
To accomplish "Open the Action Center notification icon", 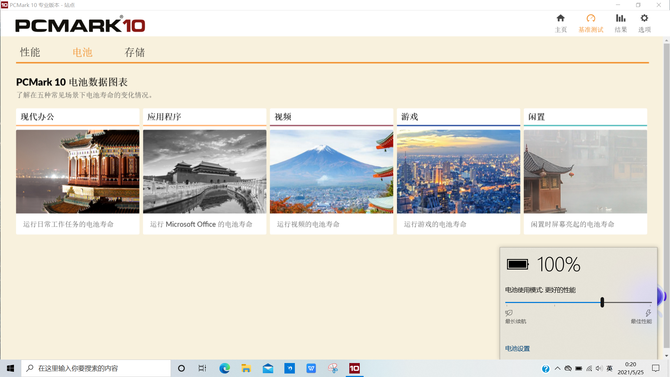I will (x=655, y=368).
